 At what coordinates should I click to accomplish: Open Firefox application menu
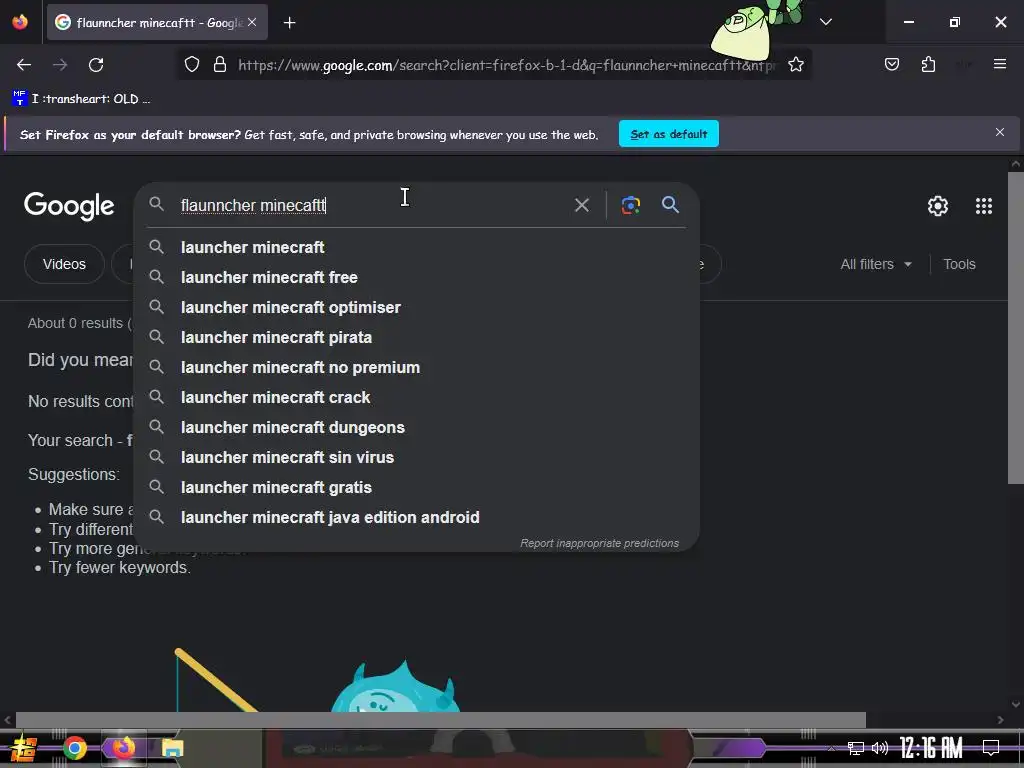[x=1000, y=64]
